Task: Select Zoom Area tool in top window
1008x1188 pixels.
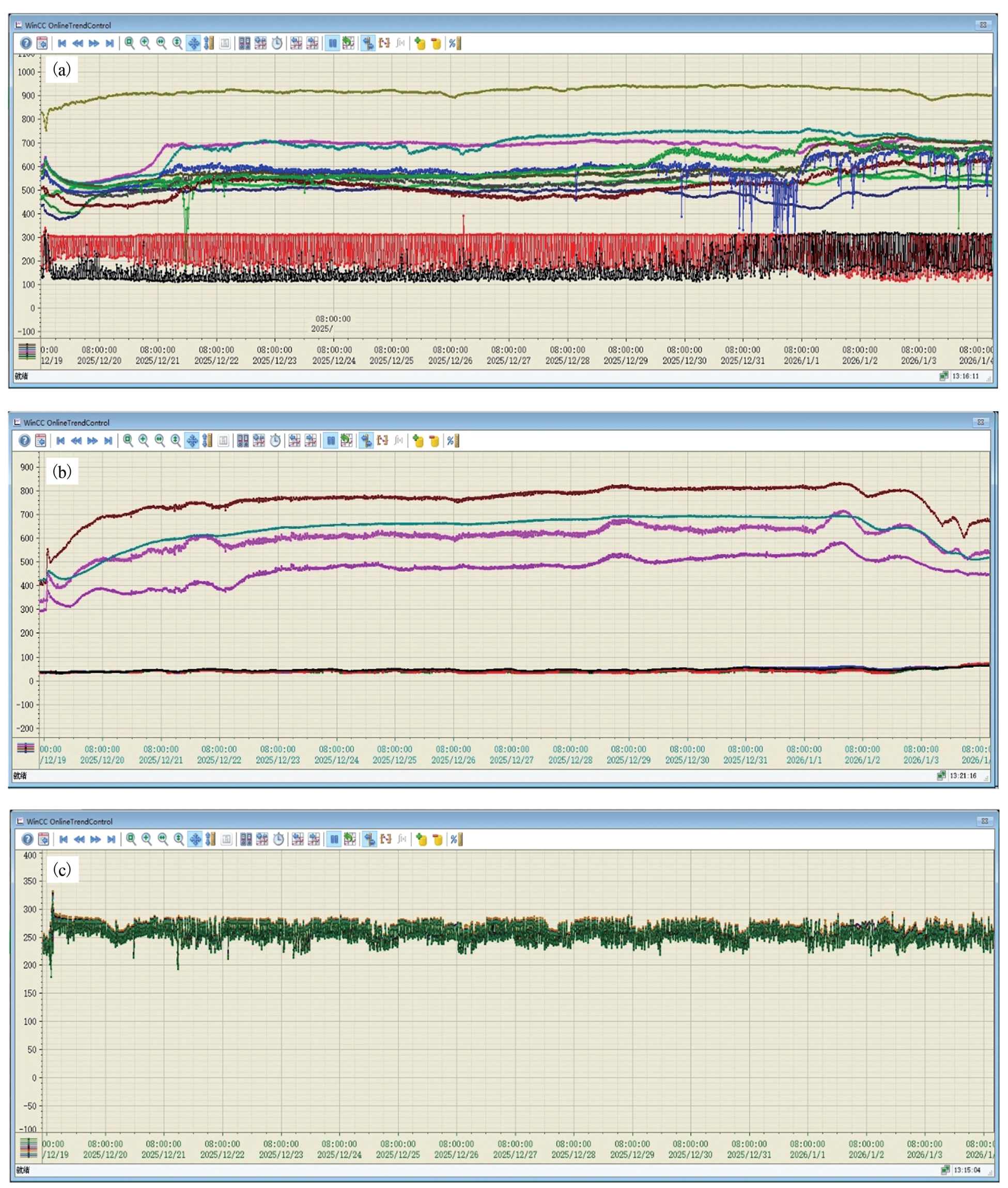Action: [130, 43]
